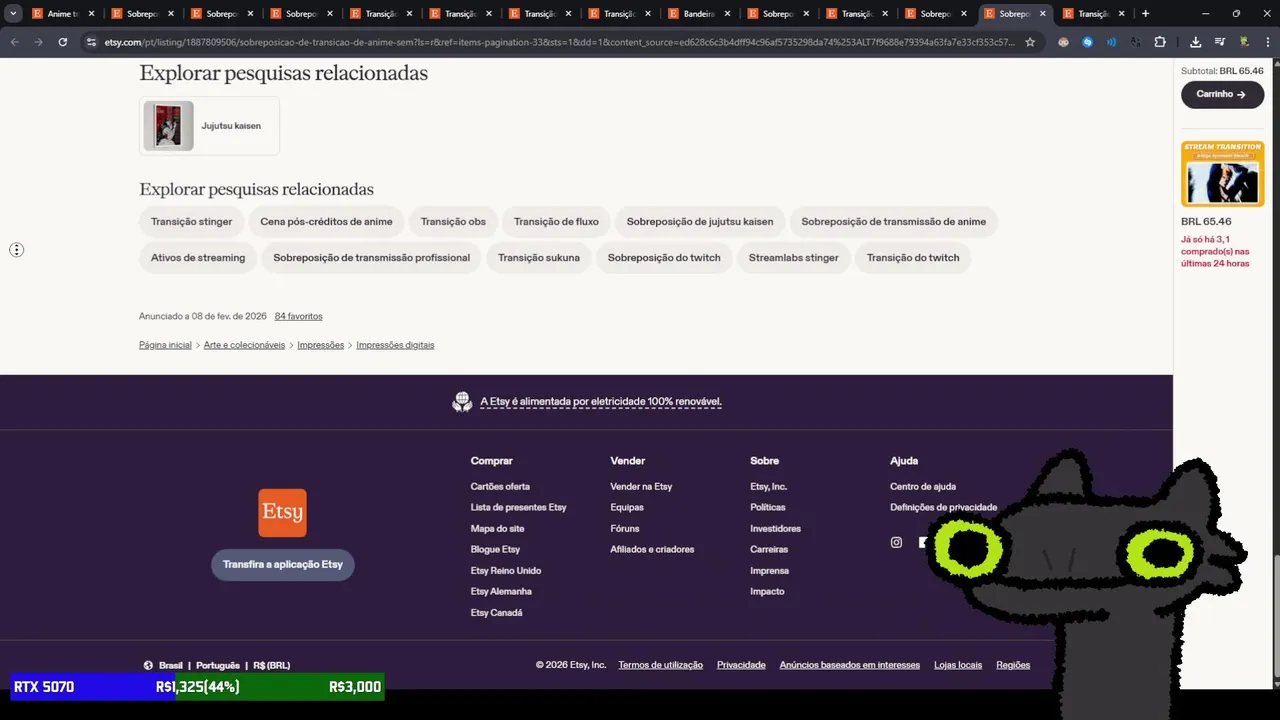Select the Transição stinger chip

[191, 222]
